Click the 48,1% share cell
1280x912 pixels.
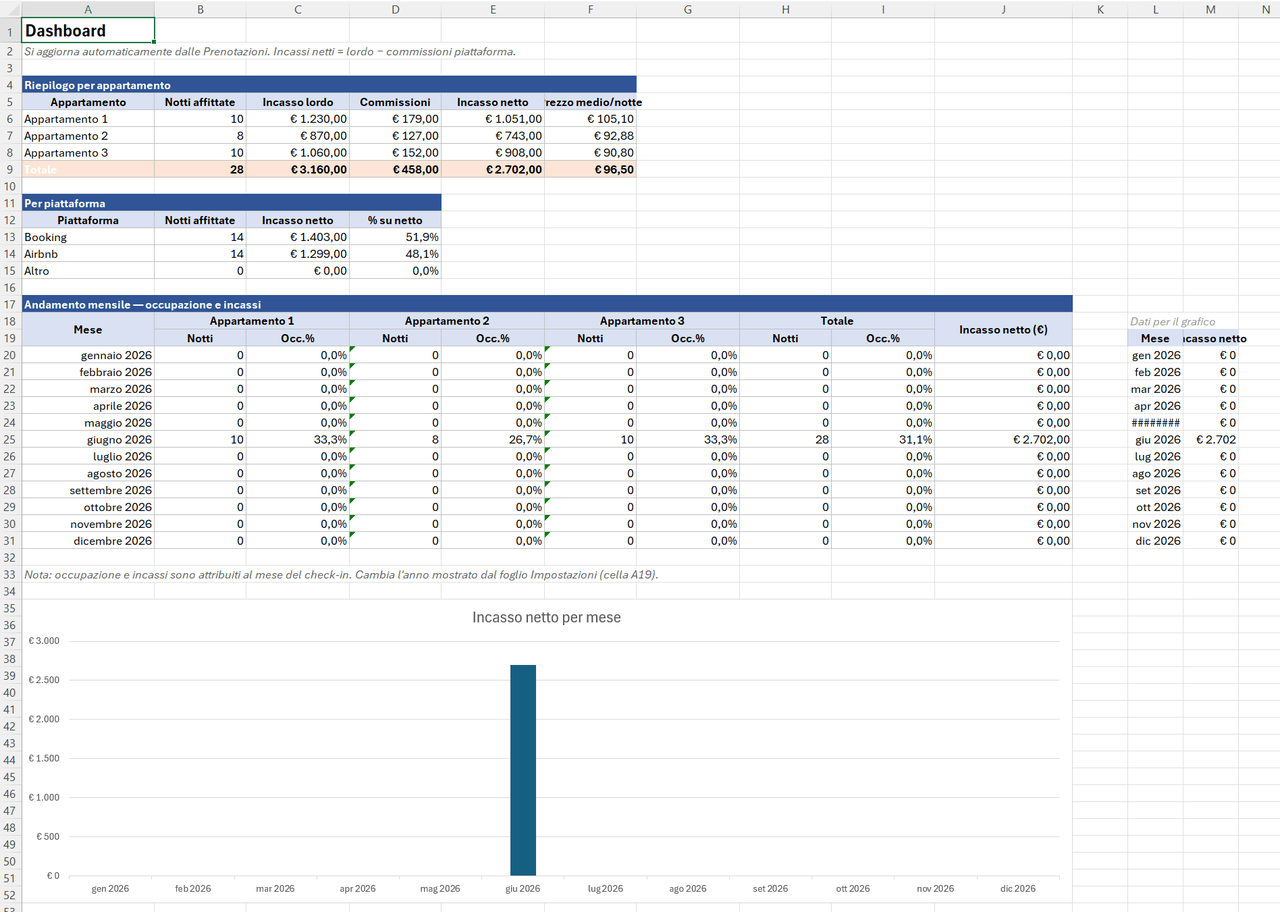(395, 254)
